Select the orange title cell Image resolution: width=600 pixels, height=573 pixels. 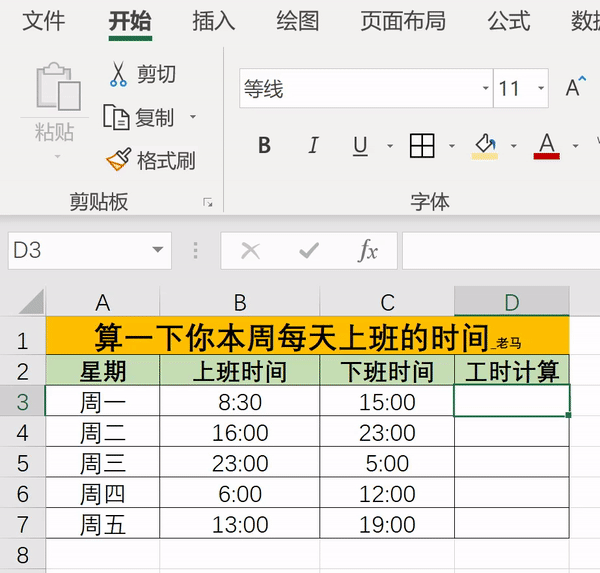[307, 336]
